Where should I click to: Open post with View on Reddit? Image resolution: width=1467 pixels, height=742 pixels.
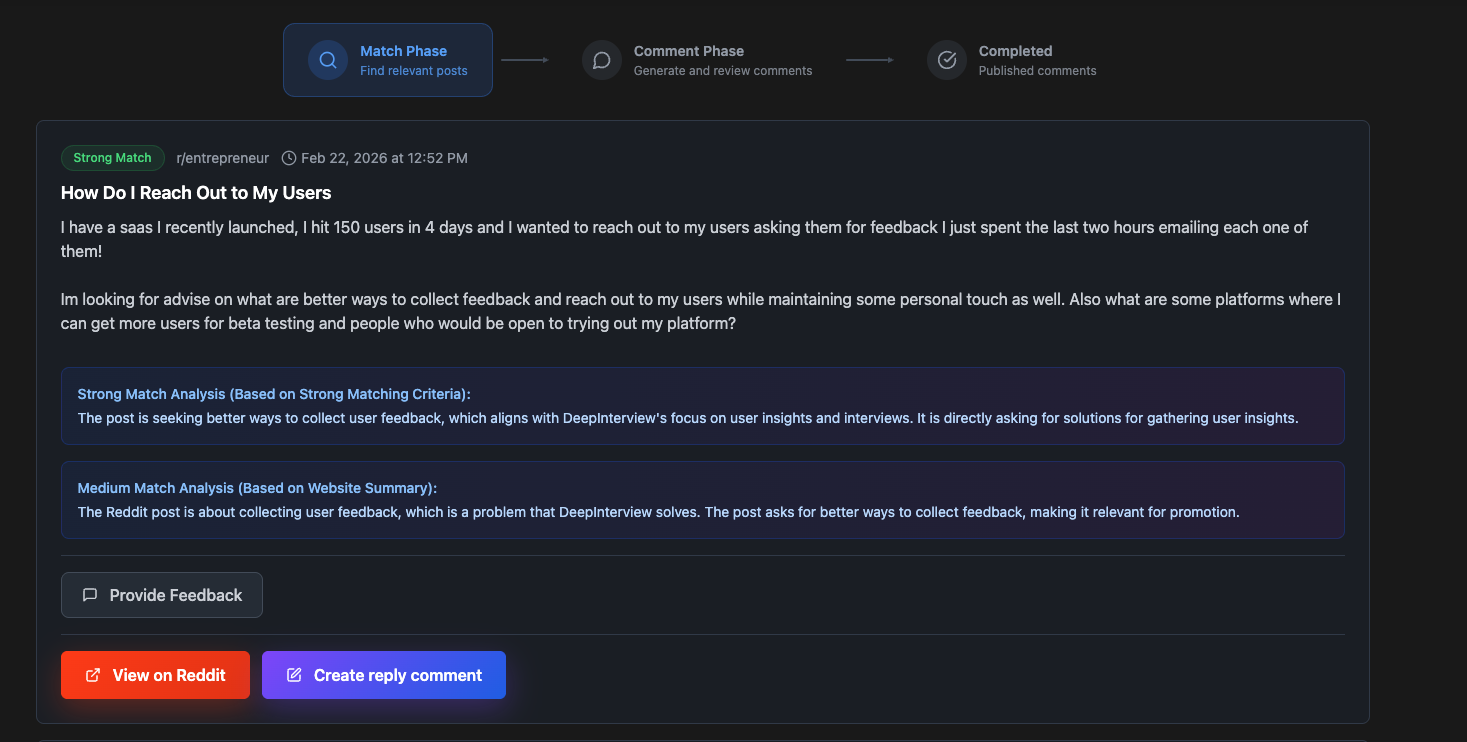[155, 675]
